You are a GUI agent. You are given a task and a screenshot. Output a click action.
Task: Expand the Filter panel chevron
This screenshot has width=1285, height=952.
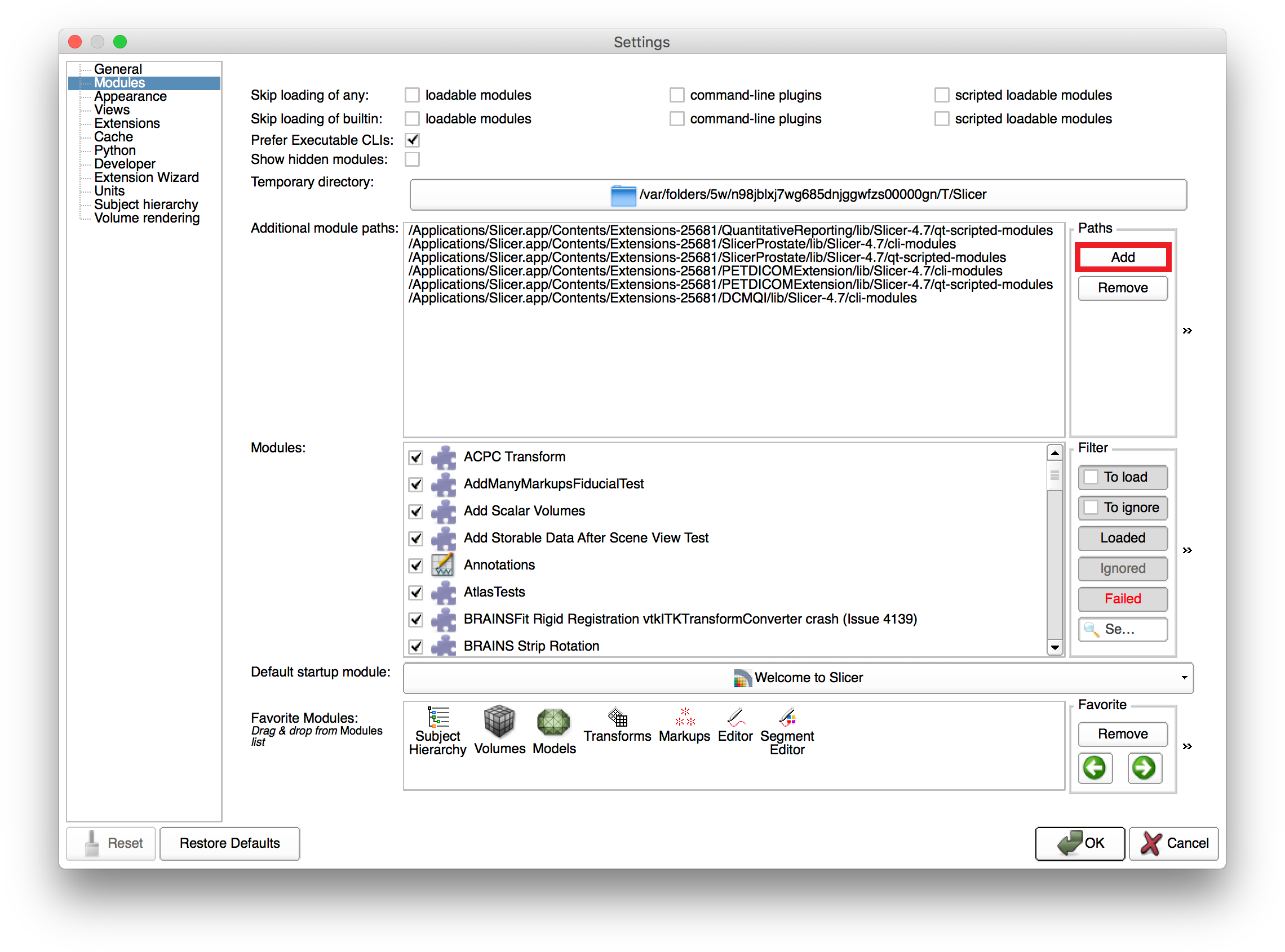[1187, 551]
